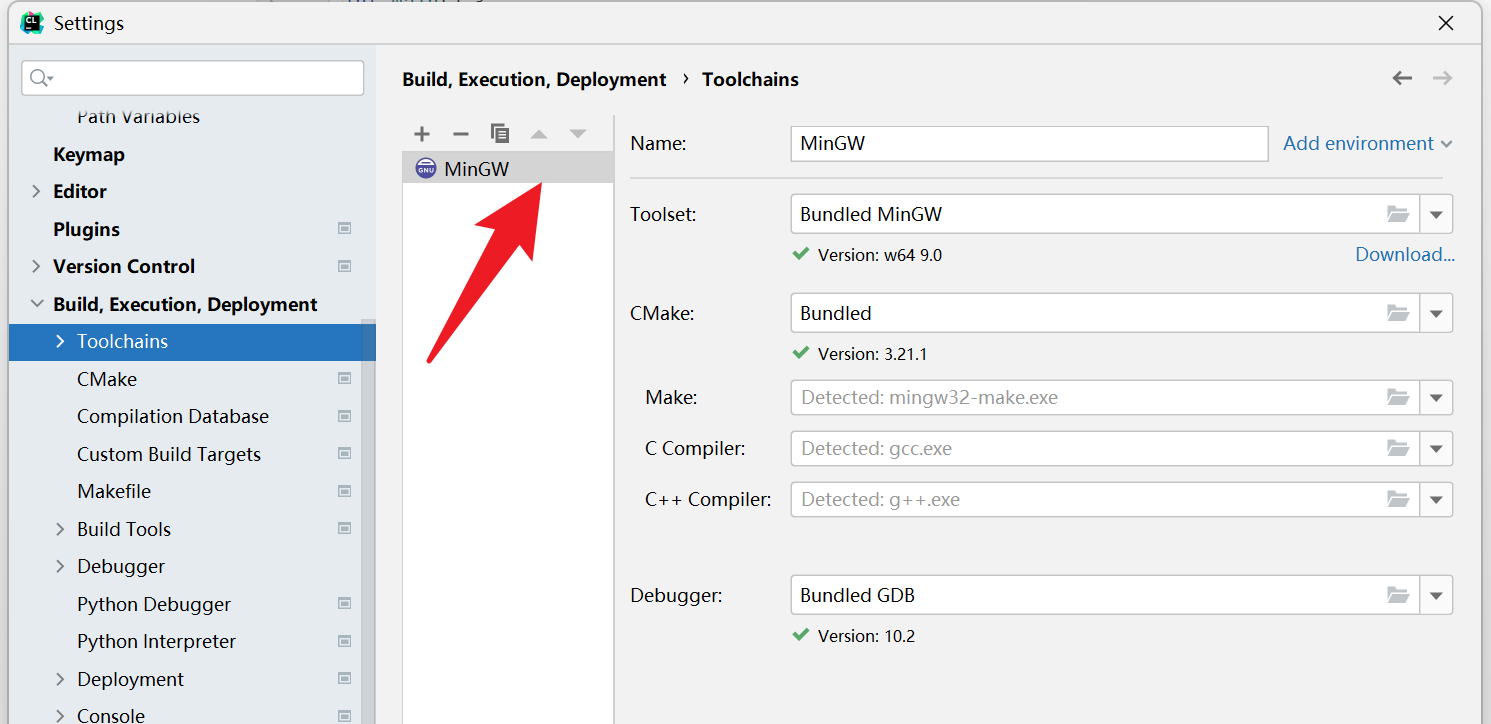Click the search magnifier icon
Image resolution: width=1491 pixels, height=724 pixels.
coord(41,78)
